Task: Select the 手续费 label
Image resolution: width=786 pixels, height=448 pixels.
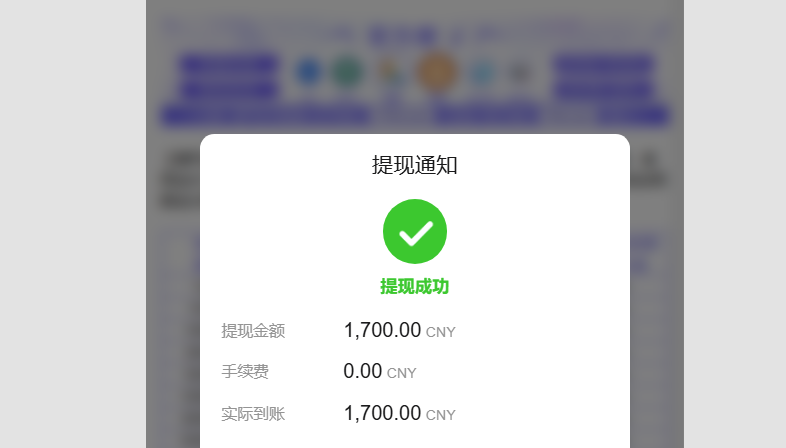Action: [245, 372]
